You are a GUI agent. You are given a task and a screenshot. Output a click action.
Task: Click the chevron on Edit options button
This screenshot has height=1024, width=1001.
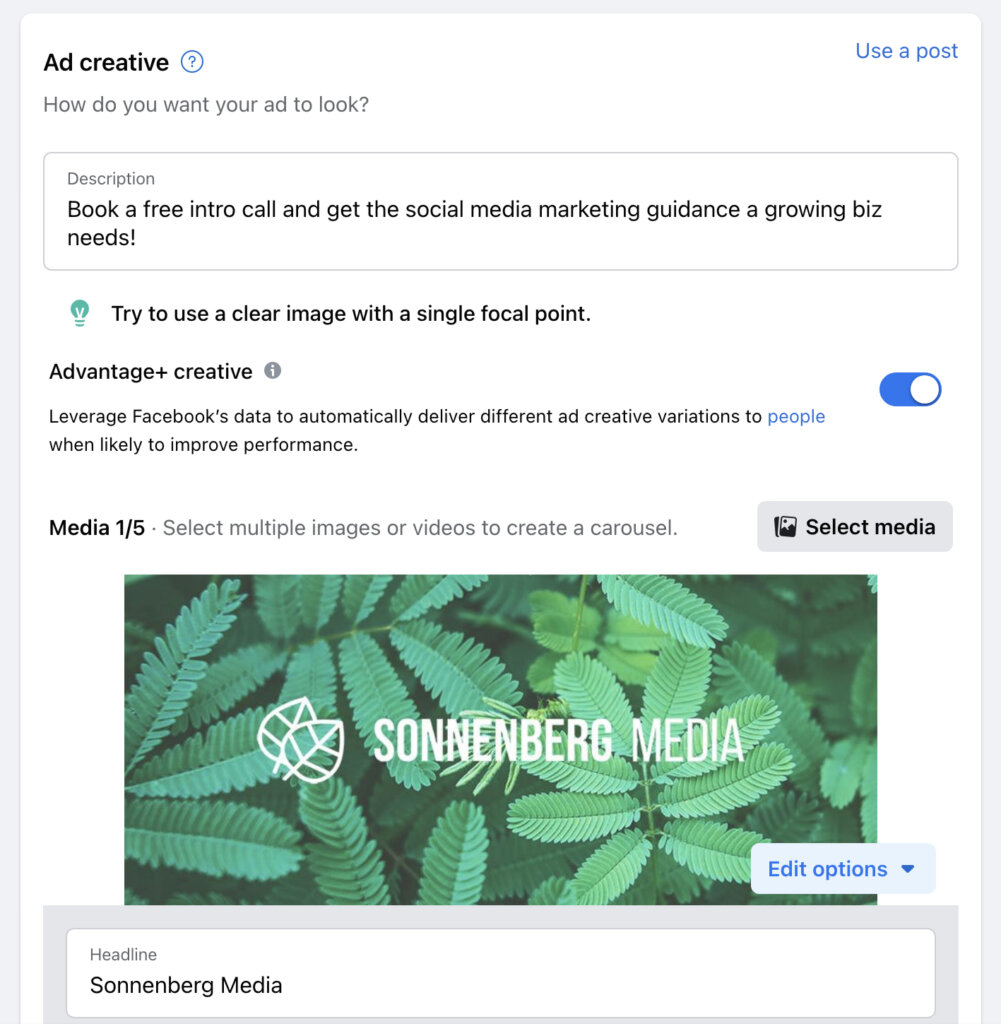908,869
